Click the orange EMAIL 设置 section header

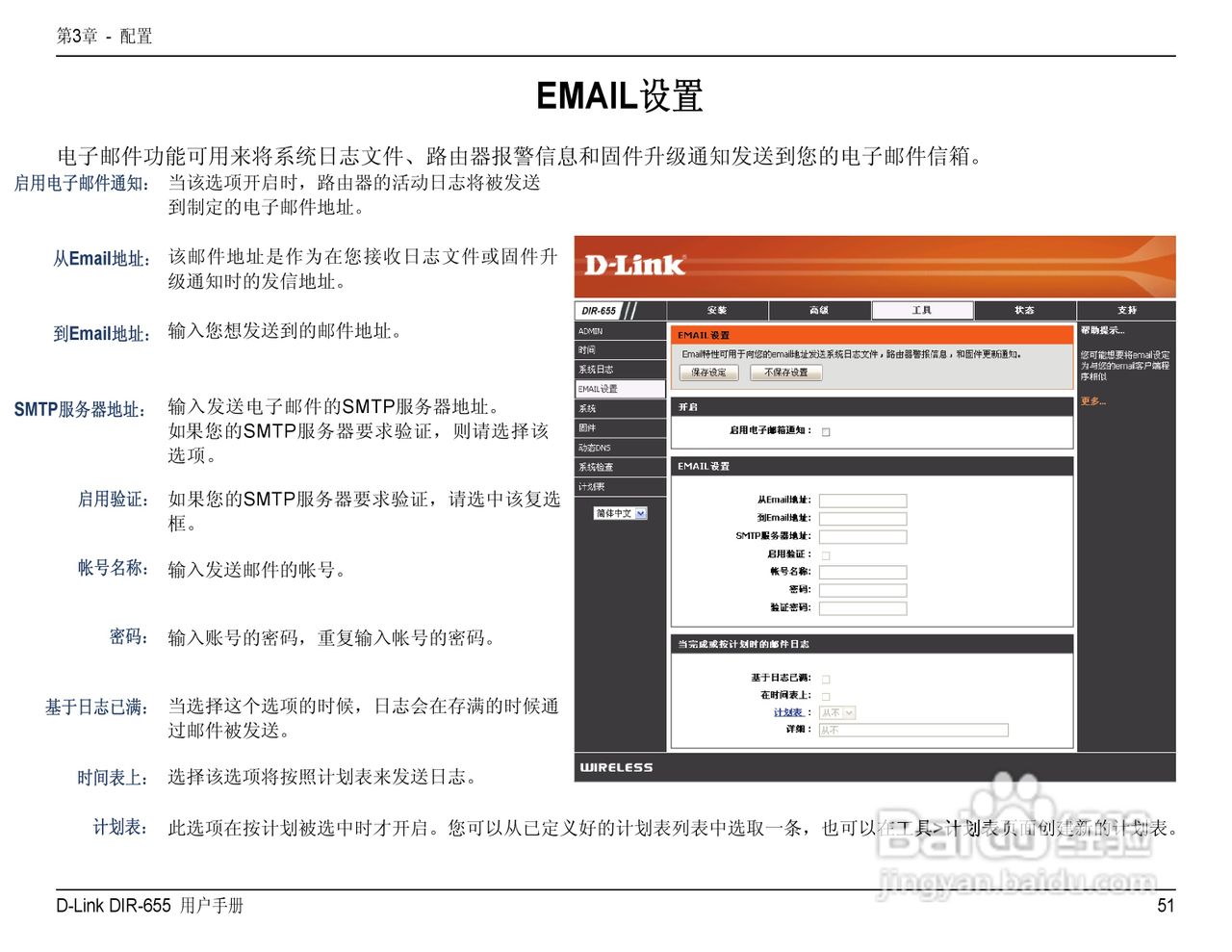(872, 335)
